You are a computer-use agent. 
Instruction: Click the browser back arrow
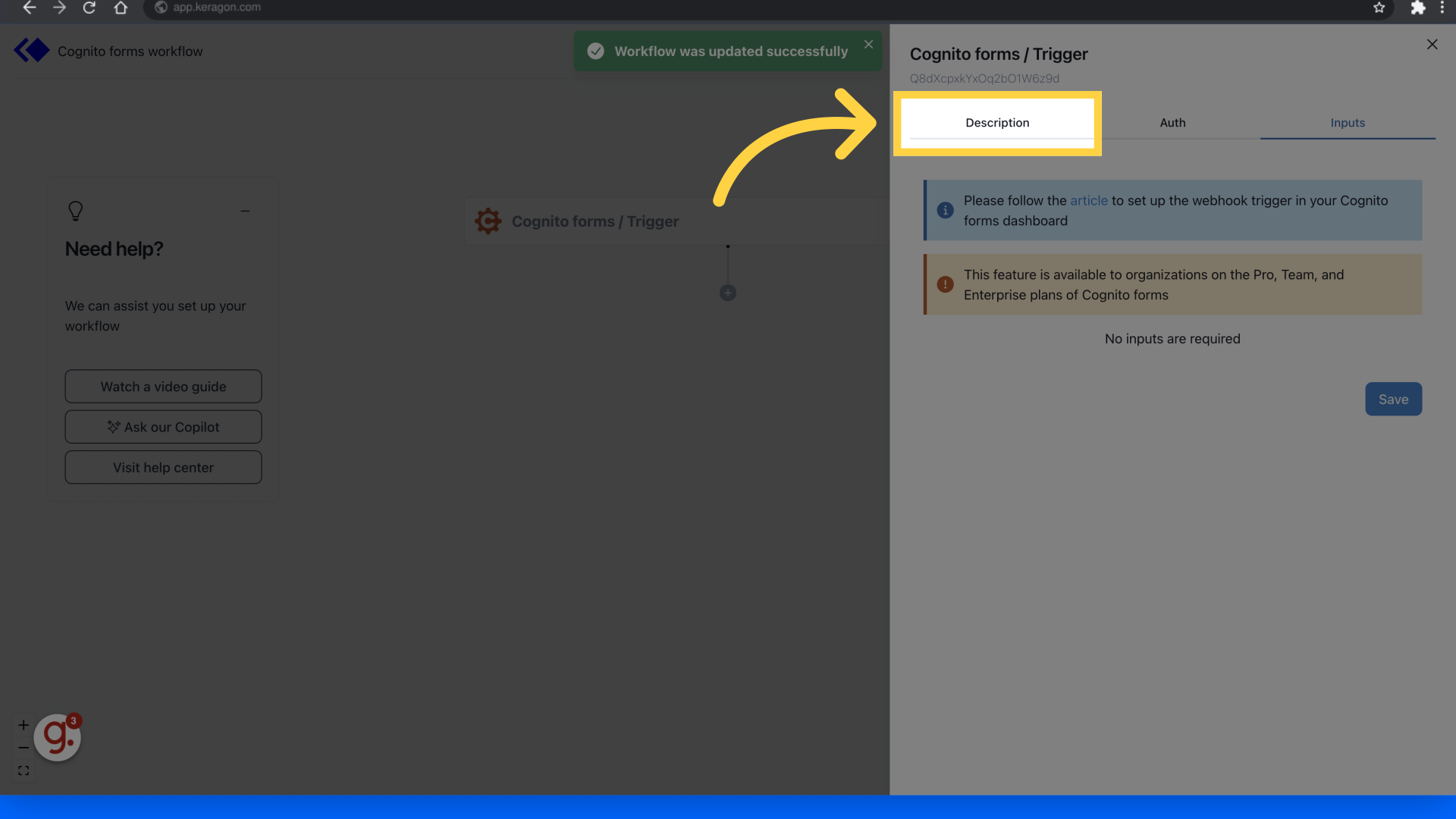(29, 8)
